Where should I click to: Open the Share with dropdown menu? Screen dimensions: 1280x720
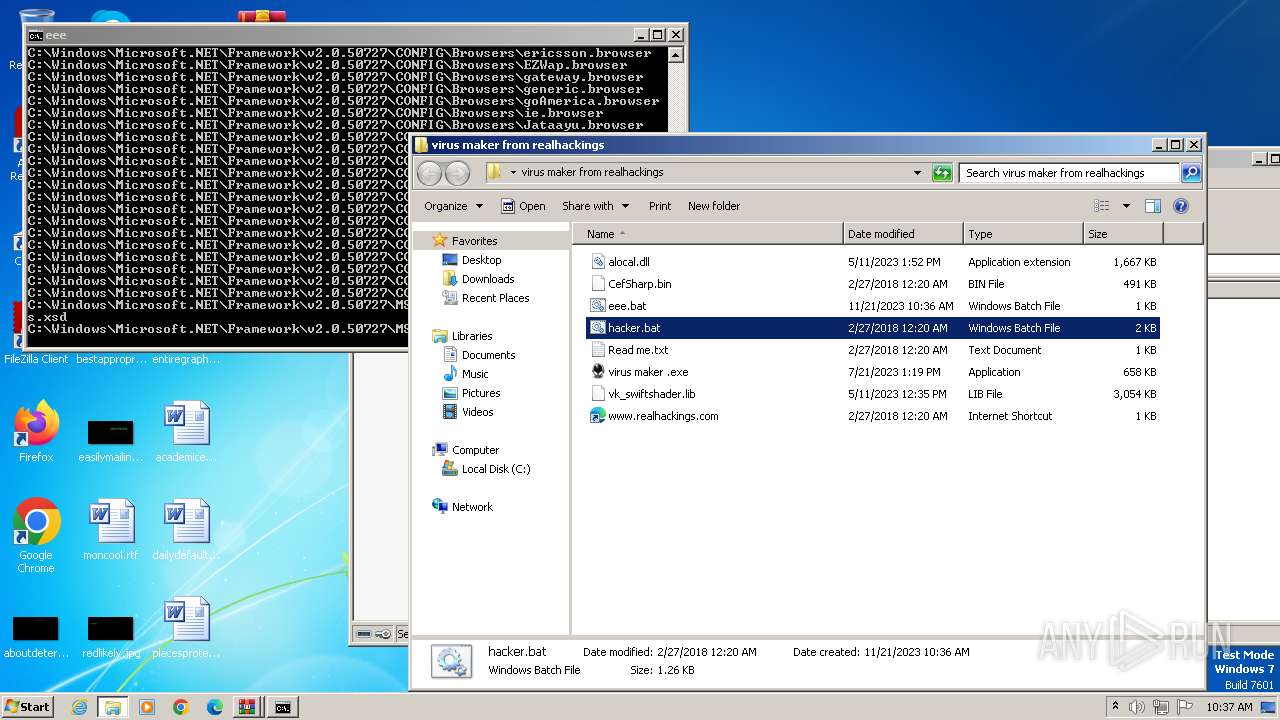click(x=596, y=206)
